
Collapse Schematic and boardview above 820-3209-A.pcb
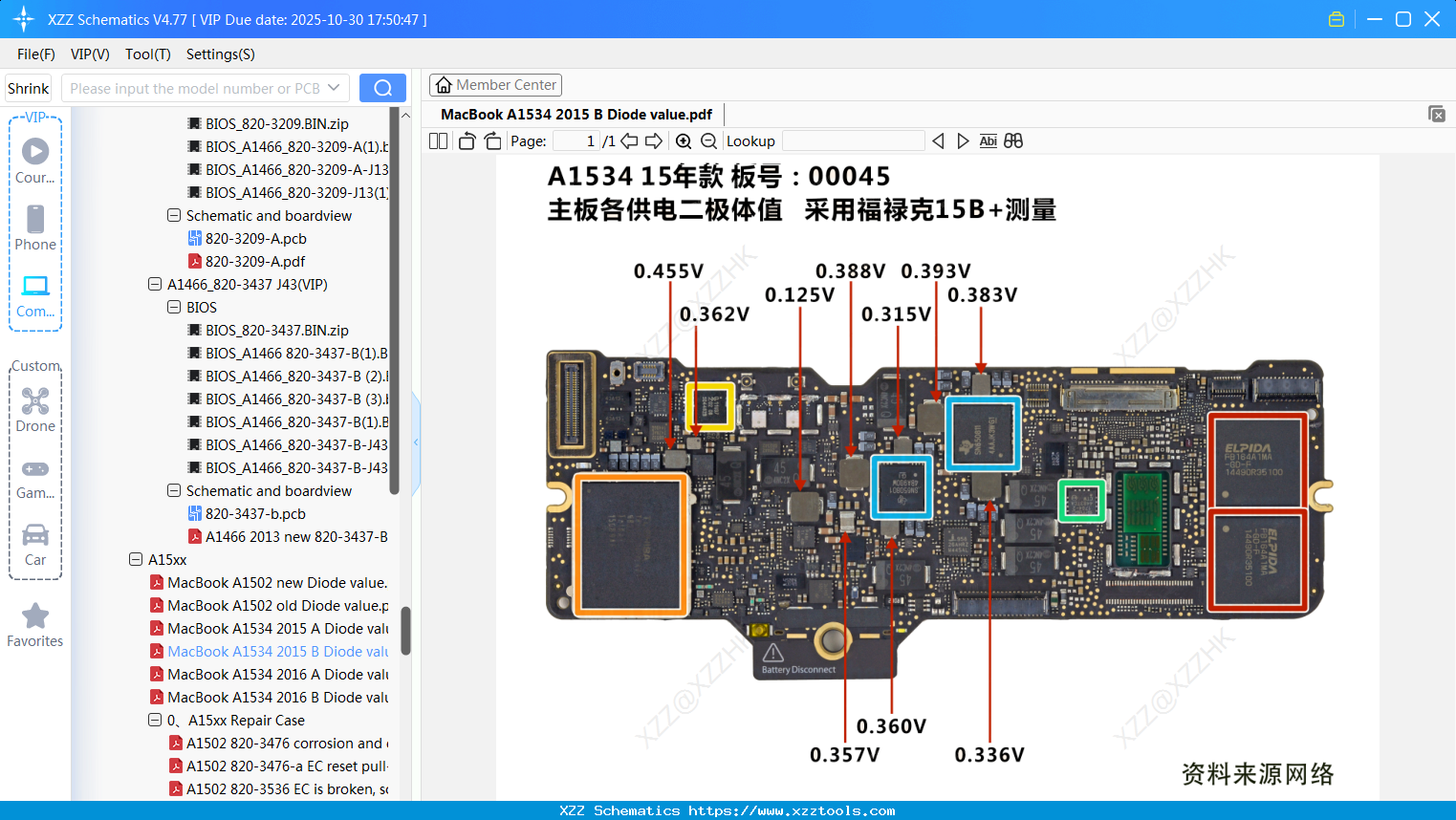point(174,216)
